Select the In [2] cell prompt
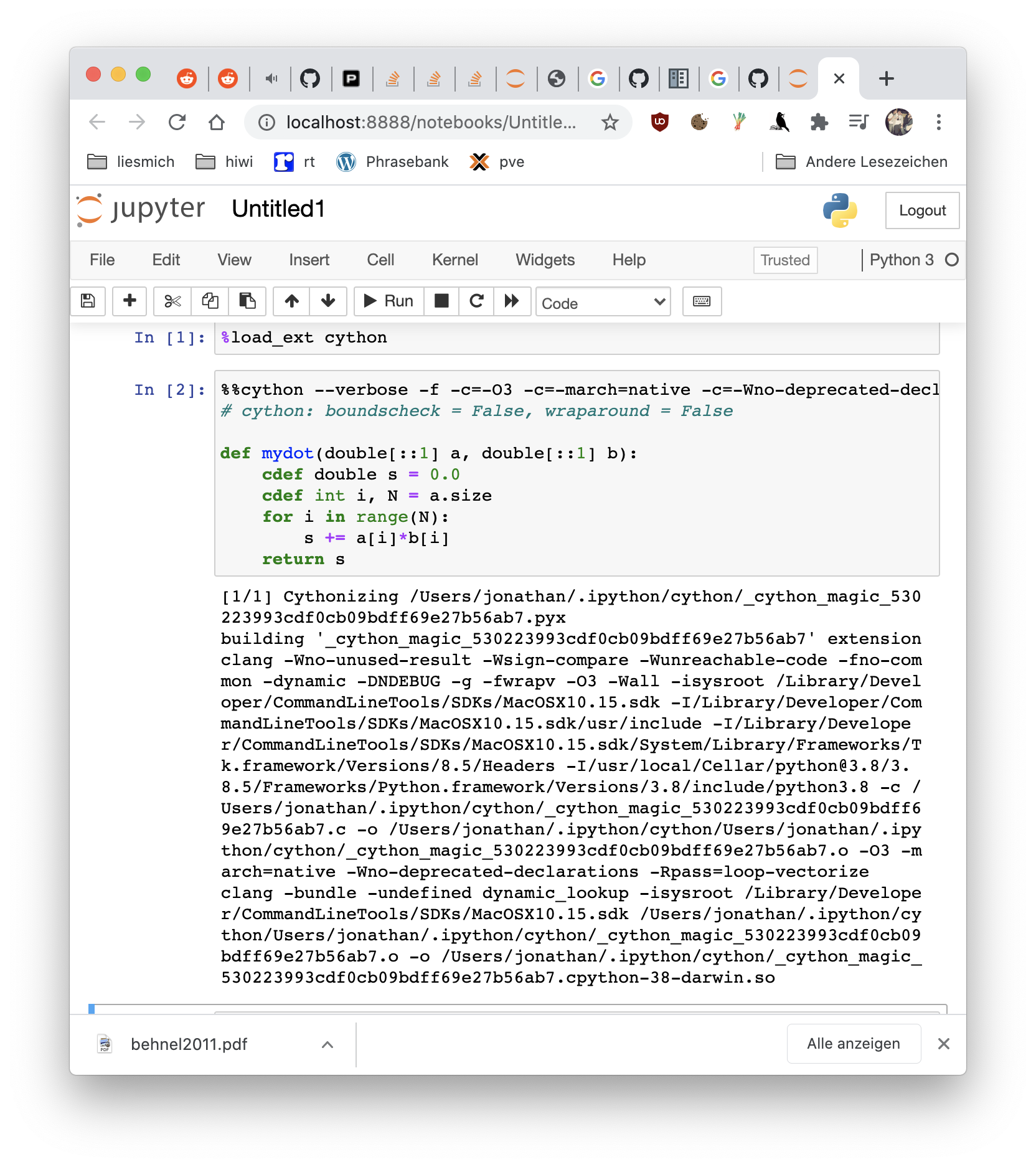Screen dimensions: 1036x1167 coord(169,390)
